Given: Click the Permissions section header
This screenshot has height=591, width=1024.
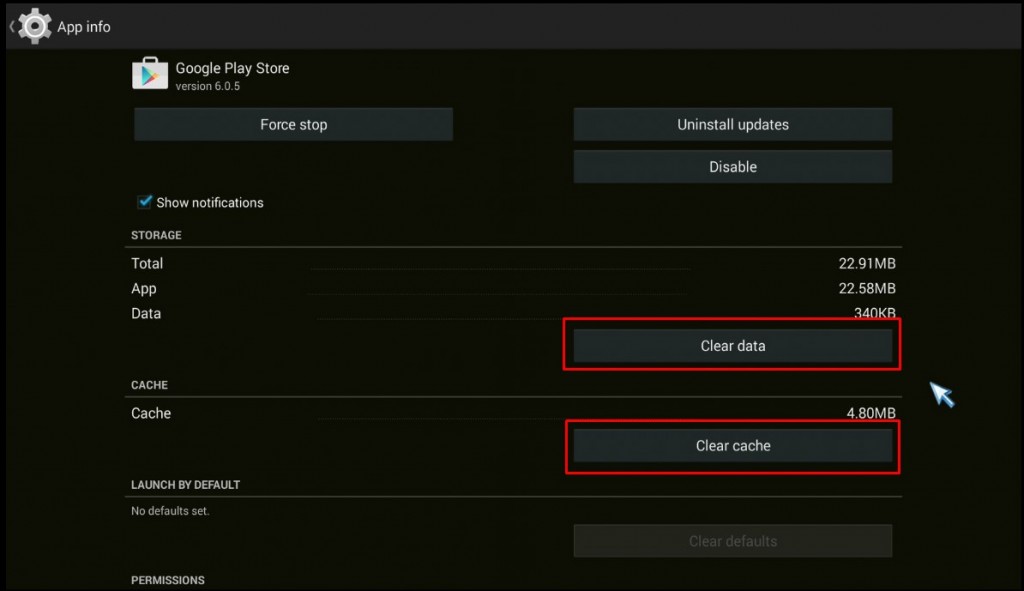Looking at the screenshot, I should pyautogui.click(x=167, y=580).
